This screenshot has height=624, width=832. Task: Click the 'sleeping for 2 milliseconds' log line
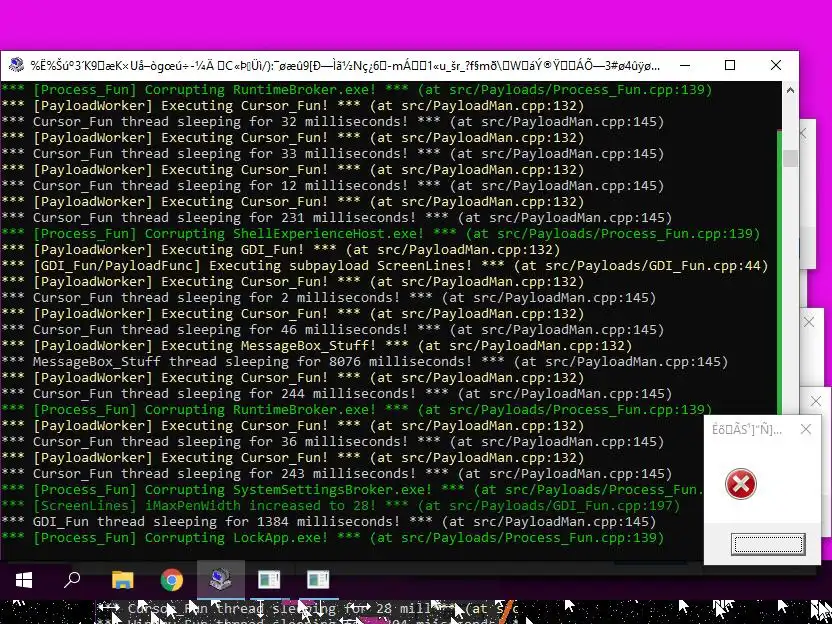(328, 297)
